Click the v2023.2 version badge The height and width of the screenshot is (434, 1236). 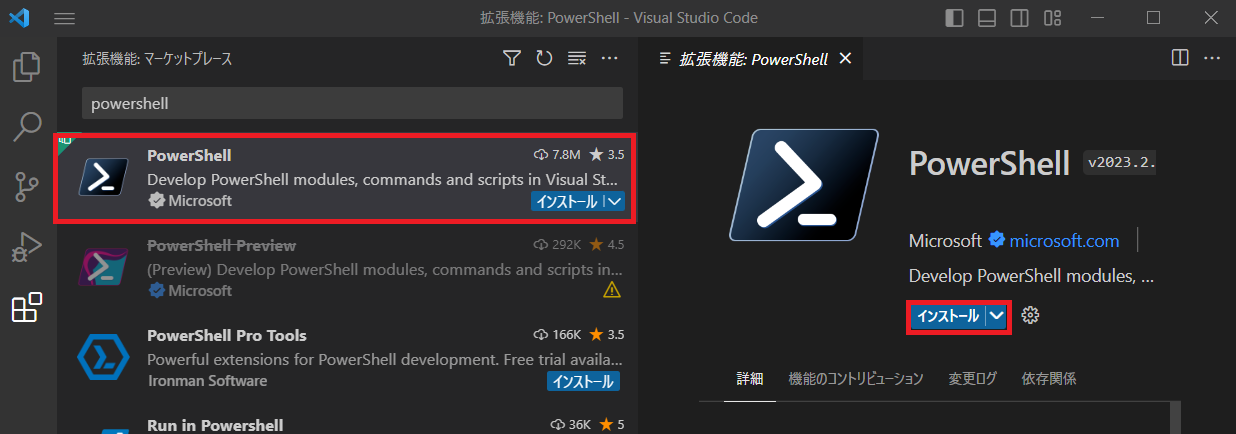[x=1120, y=162]
